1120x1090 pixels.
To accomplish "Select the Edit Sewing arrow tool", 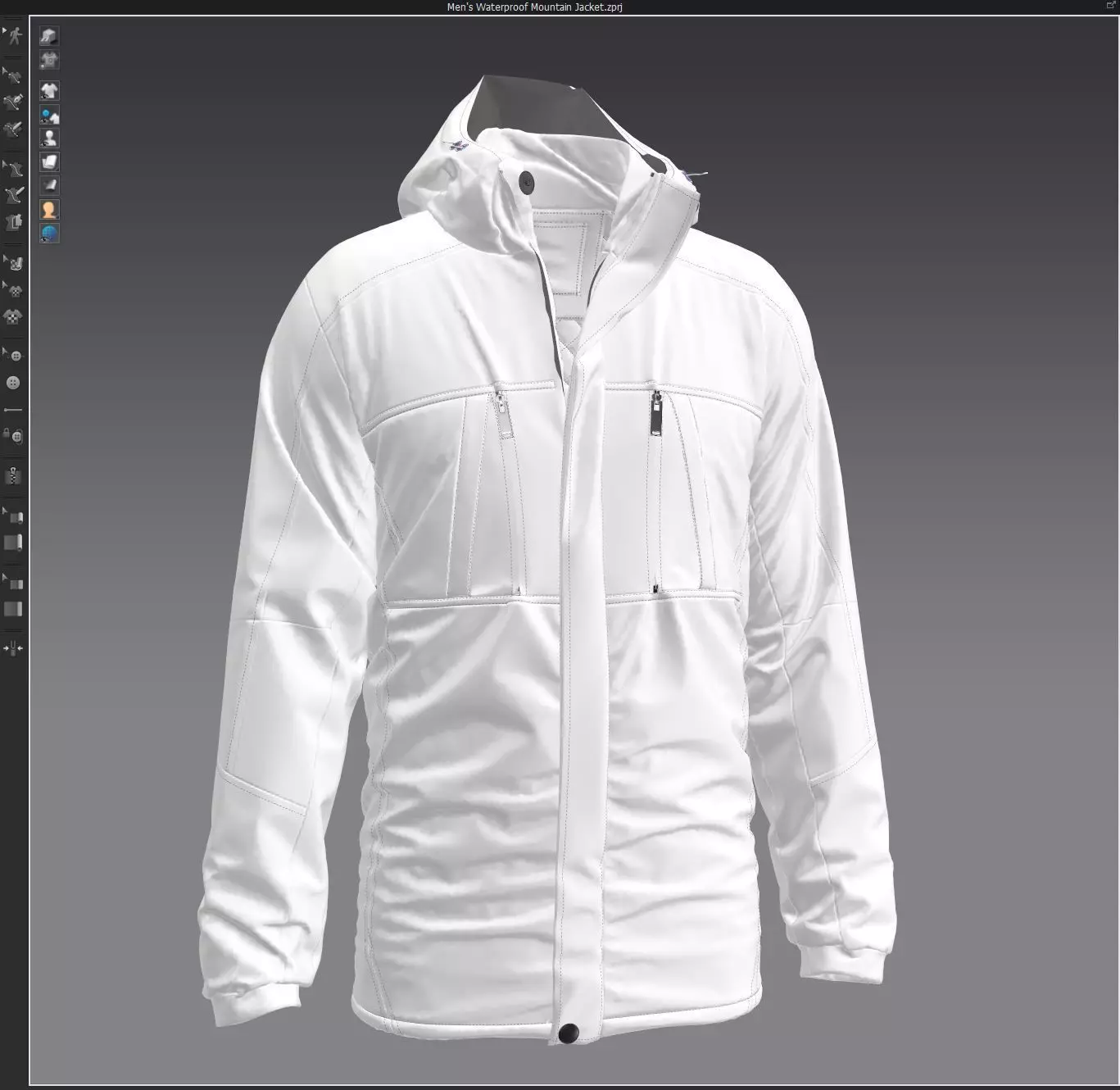I will [13, 76].
